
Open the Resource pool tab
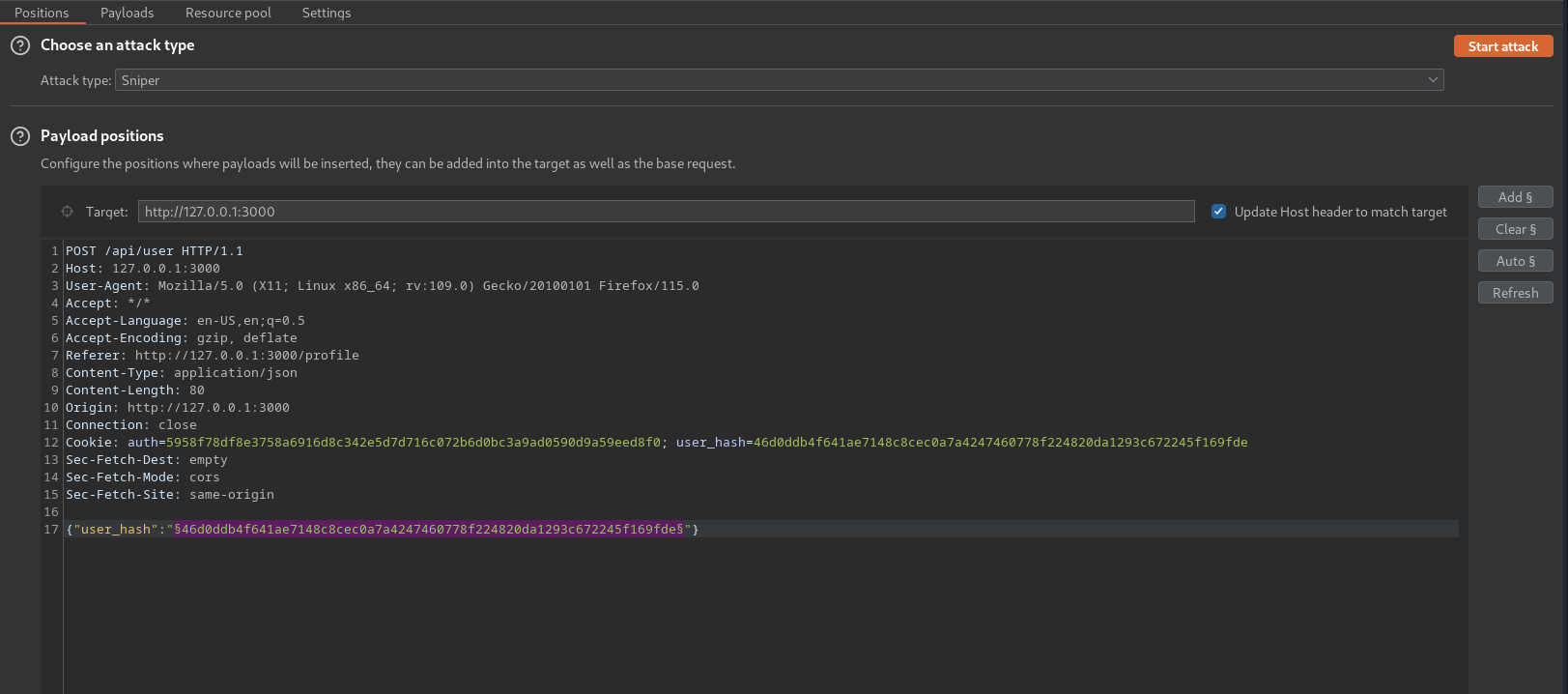pos(228,13)
